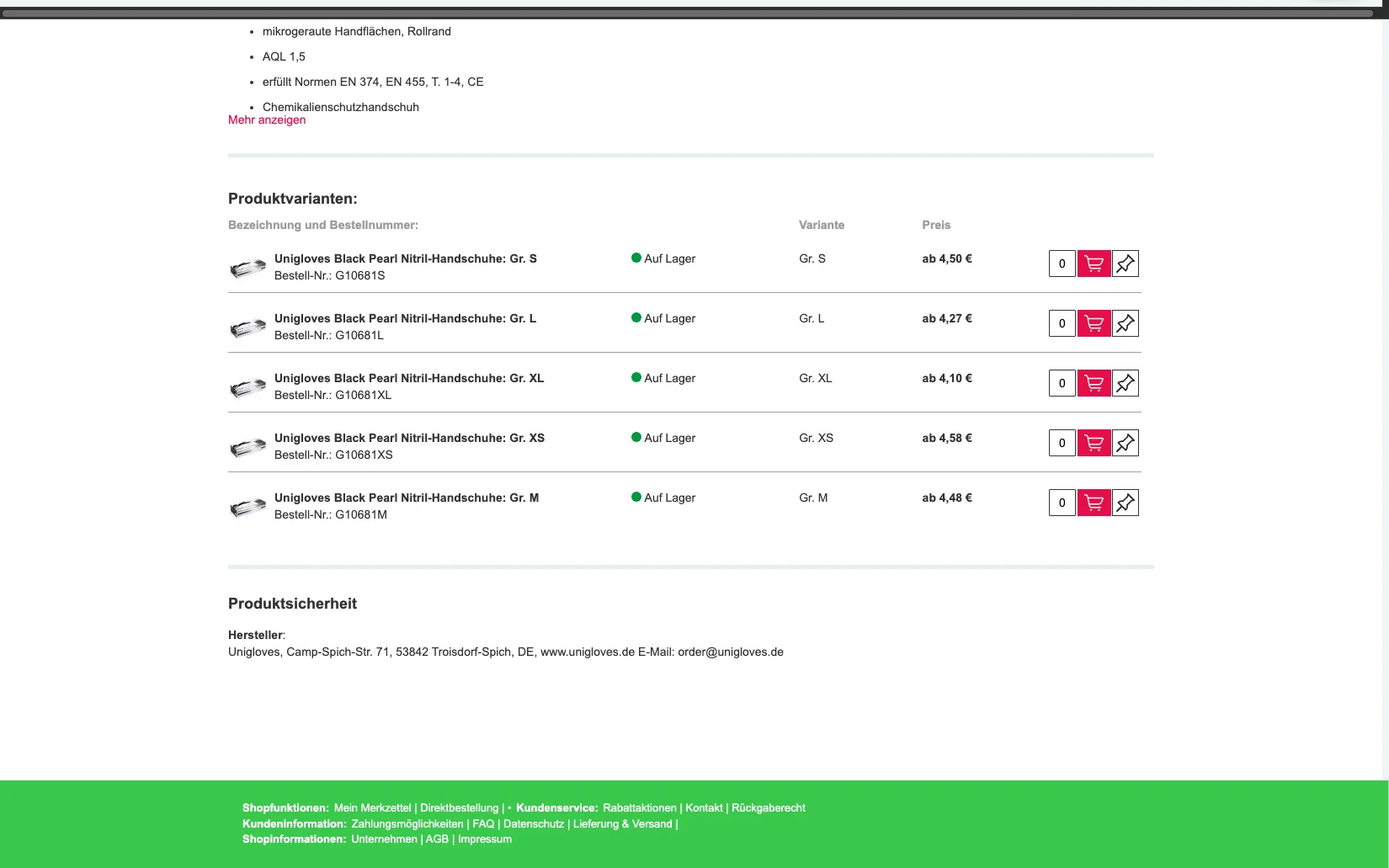Click quantity field for Gr. L
The width and height of the screenshot is (1389, 868).
(x=1062, y=323)
